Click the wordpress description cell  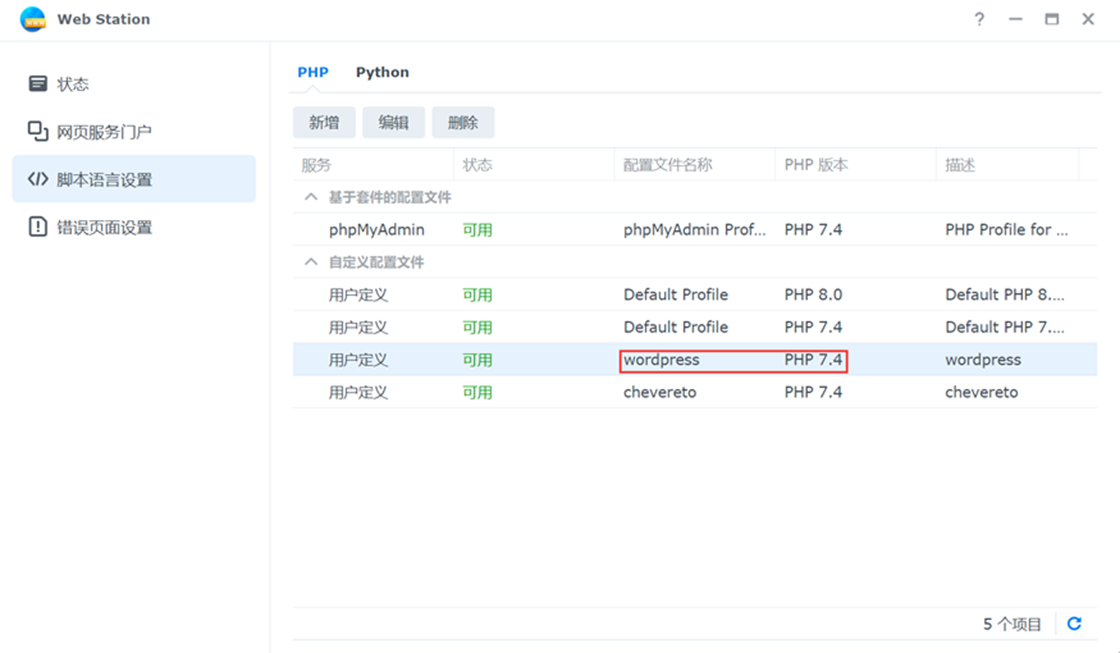point(983,360)
